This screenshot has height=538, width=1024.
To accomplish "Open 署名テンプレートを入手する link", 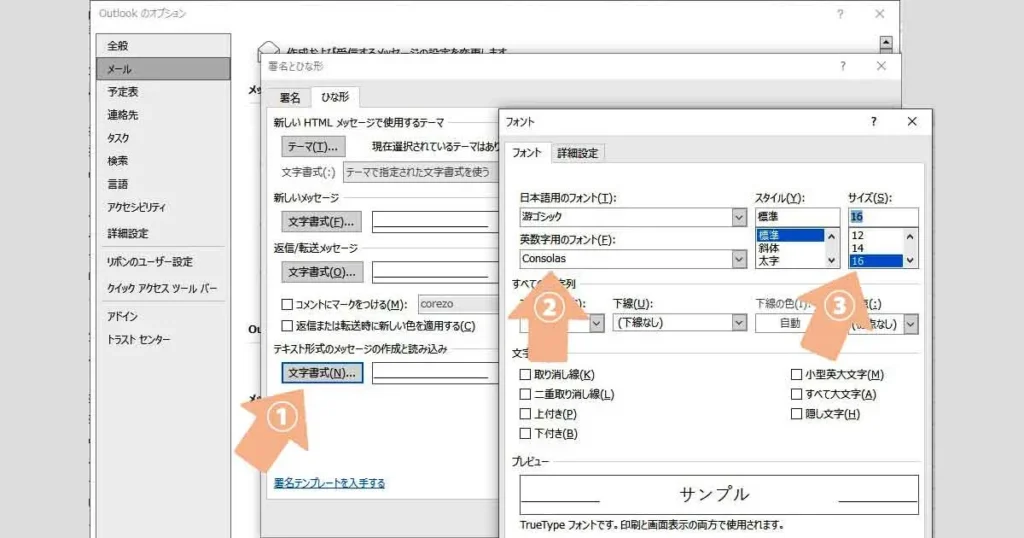I will pyautogui.click(x=329, y=483).
